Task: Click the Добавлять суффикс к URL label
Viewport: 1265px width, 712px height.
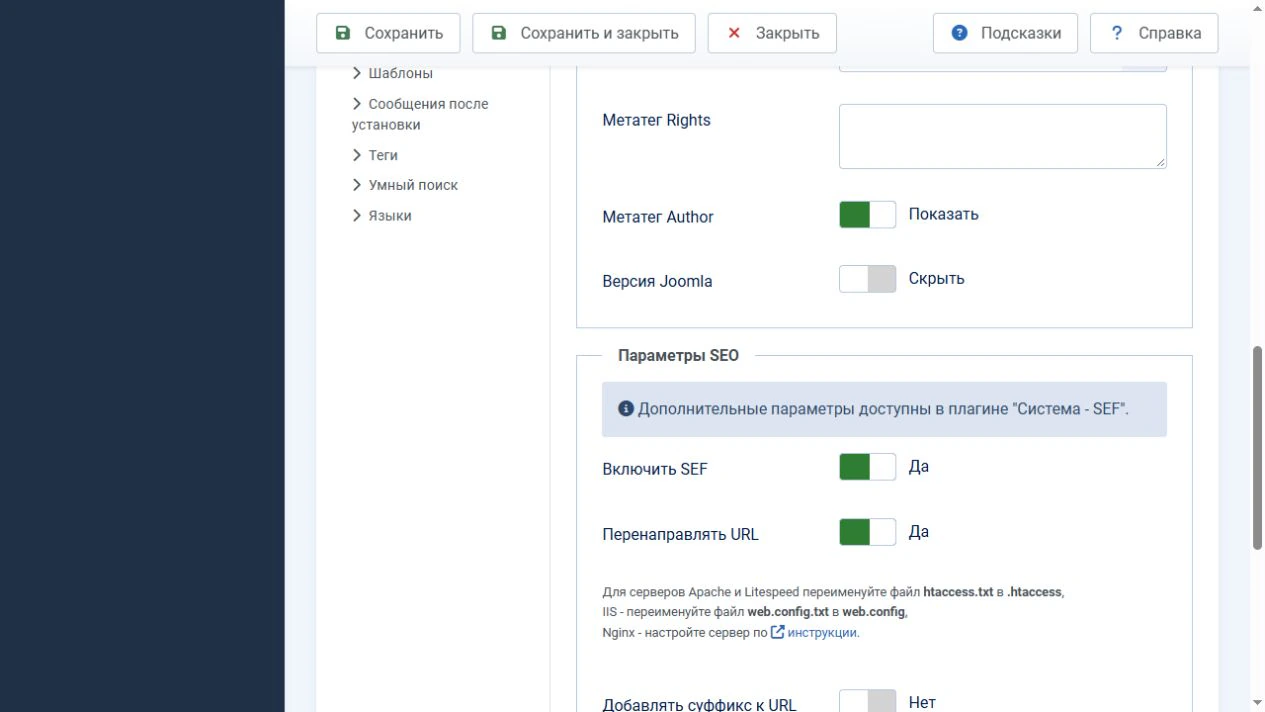Action: [699, 704]
